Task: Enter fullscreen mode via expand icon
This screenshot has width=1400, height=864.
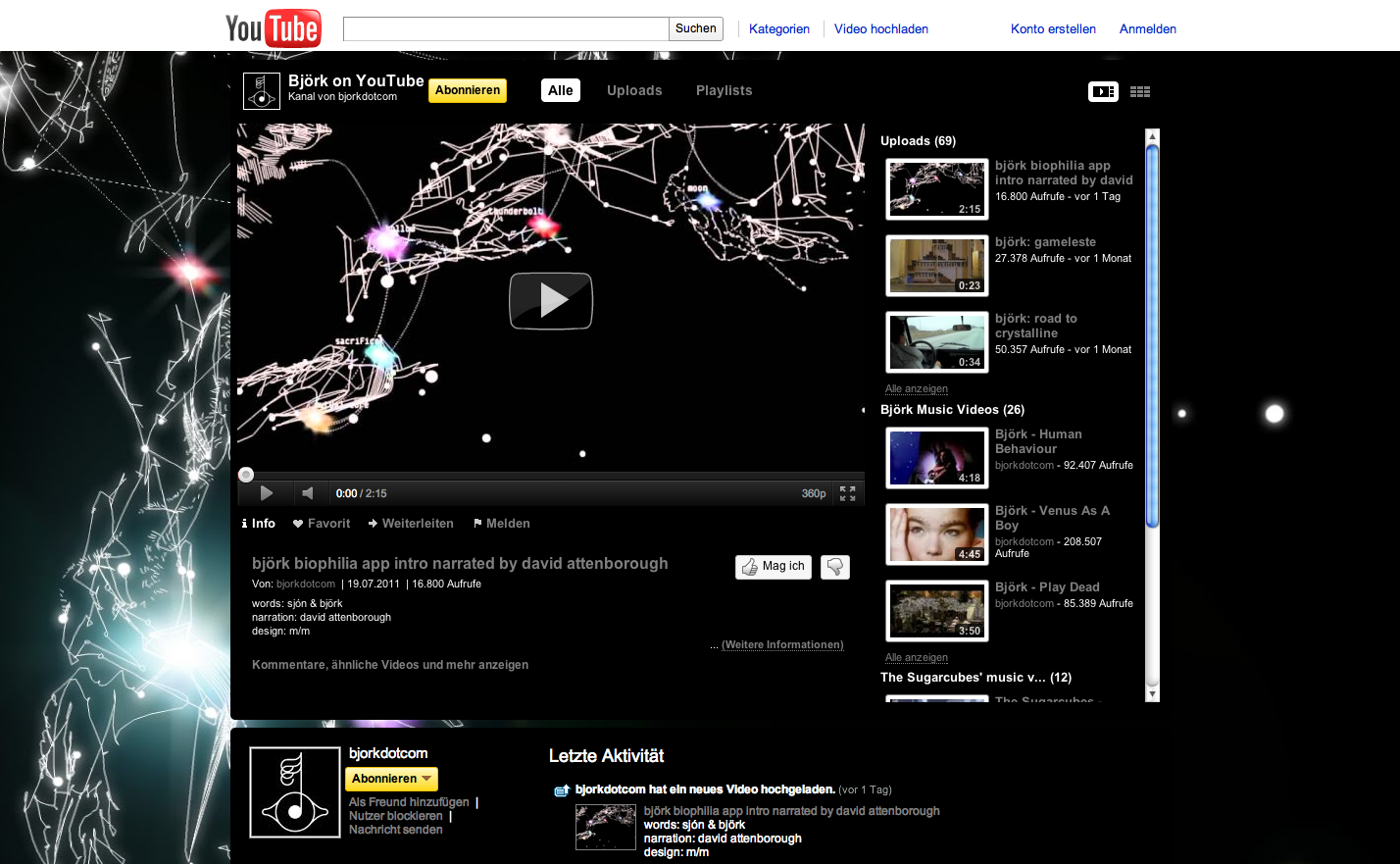Action: (847, 493)
